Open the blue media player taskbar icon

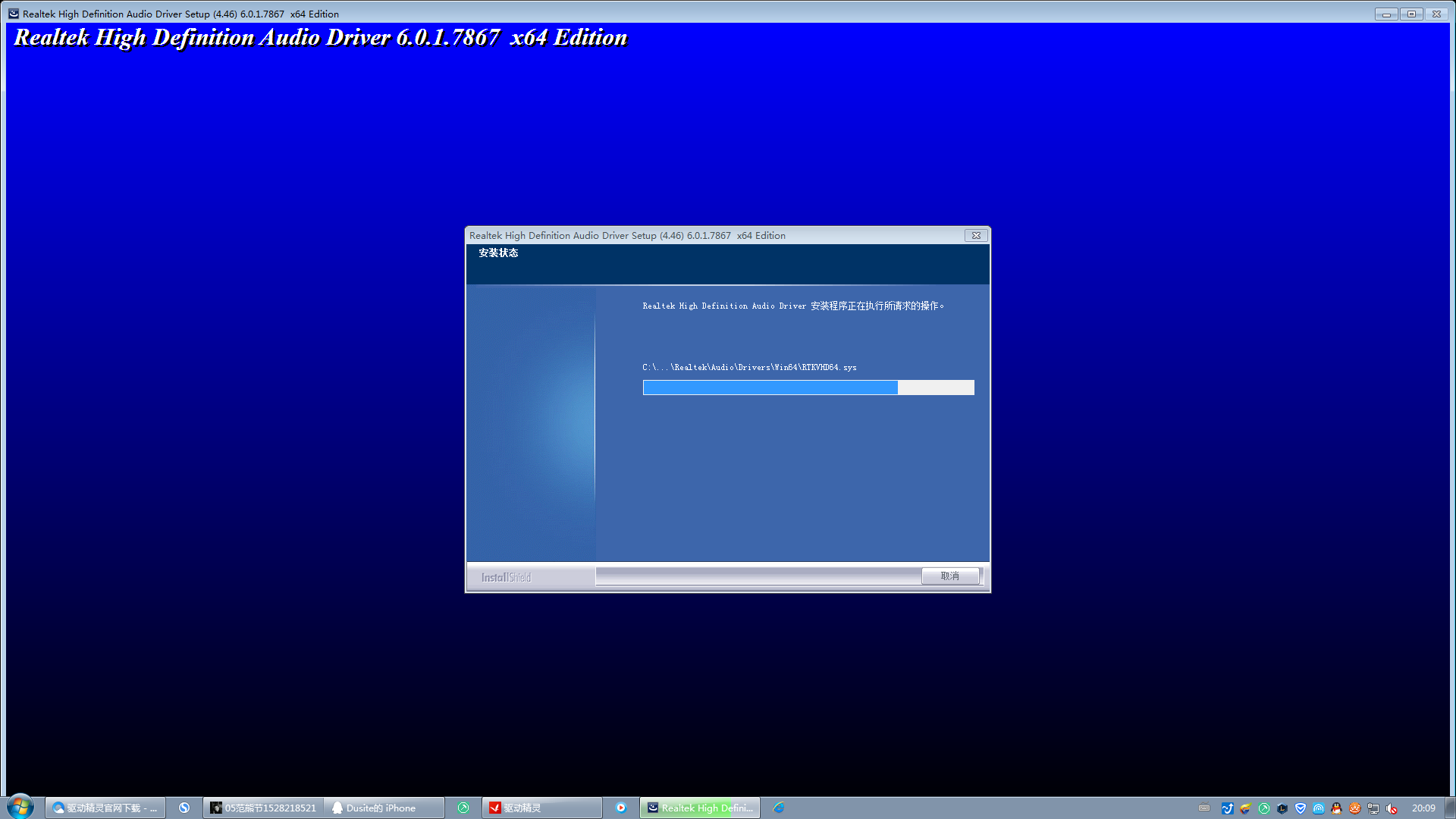(621, 808)
